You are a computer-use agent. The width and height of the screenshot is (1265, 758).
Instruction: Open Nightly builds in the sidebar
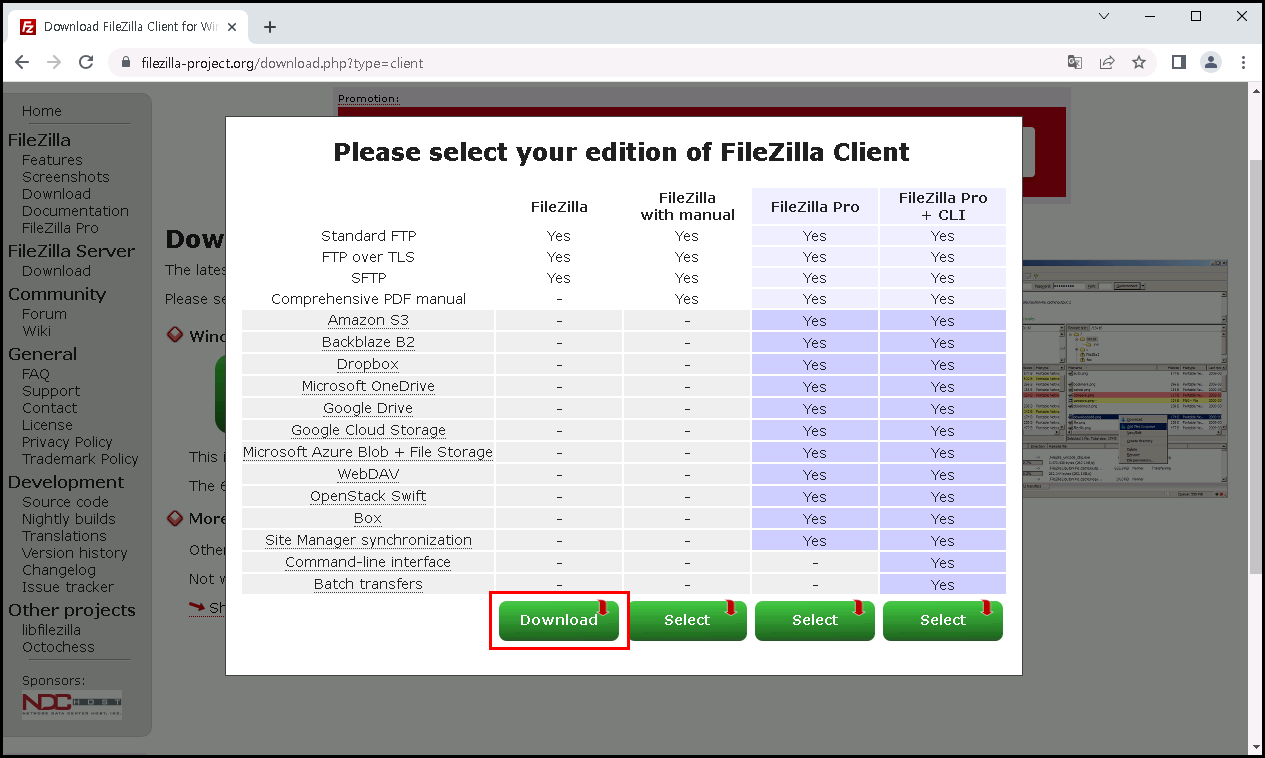(x=69, y=519)
